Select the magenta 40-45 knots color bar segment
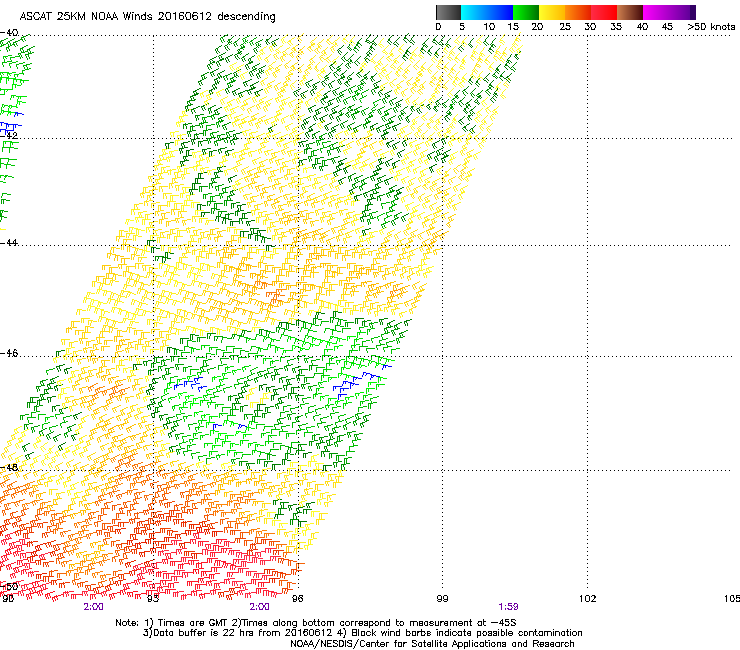 click(656, 12)
